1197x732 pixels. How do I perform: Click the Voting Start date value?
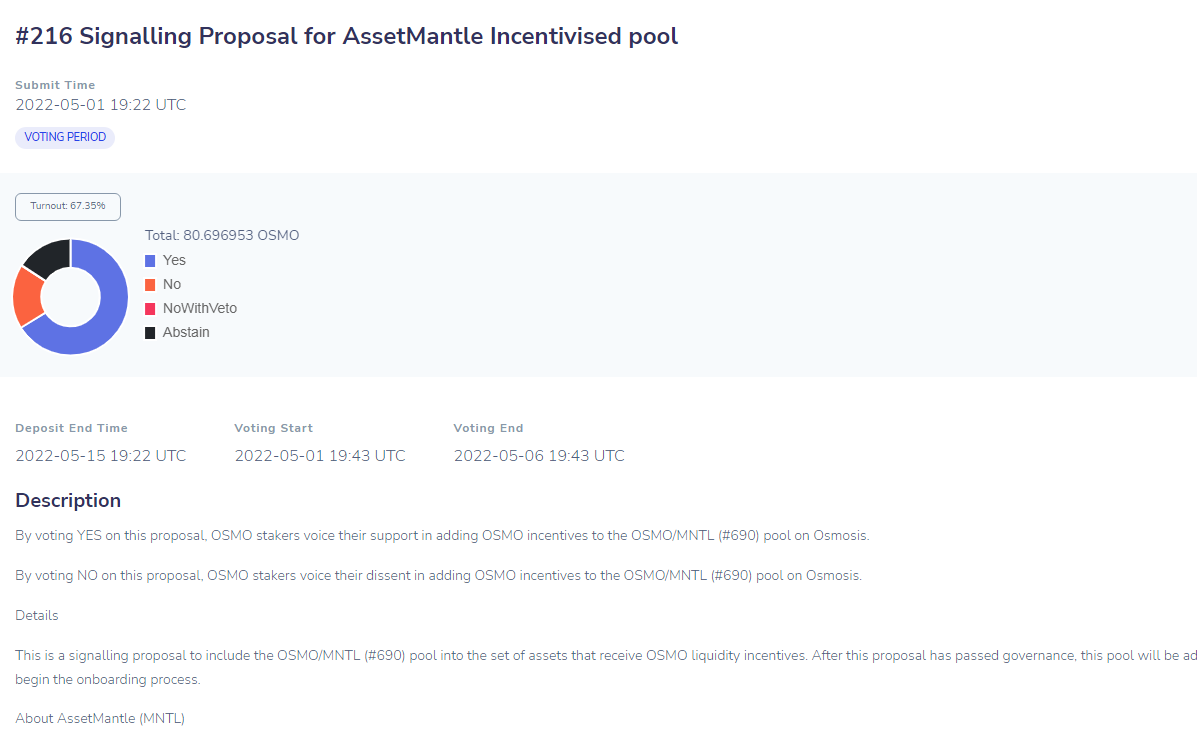click(320, 456)
